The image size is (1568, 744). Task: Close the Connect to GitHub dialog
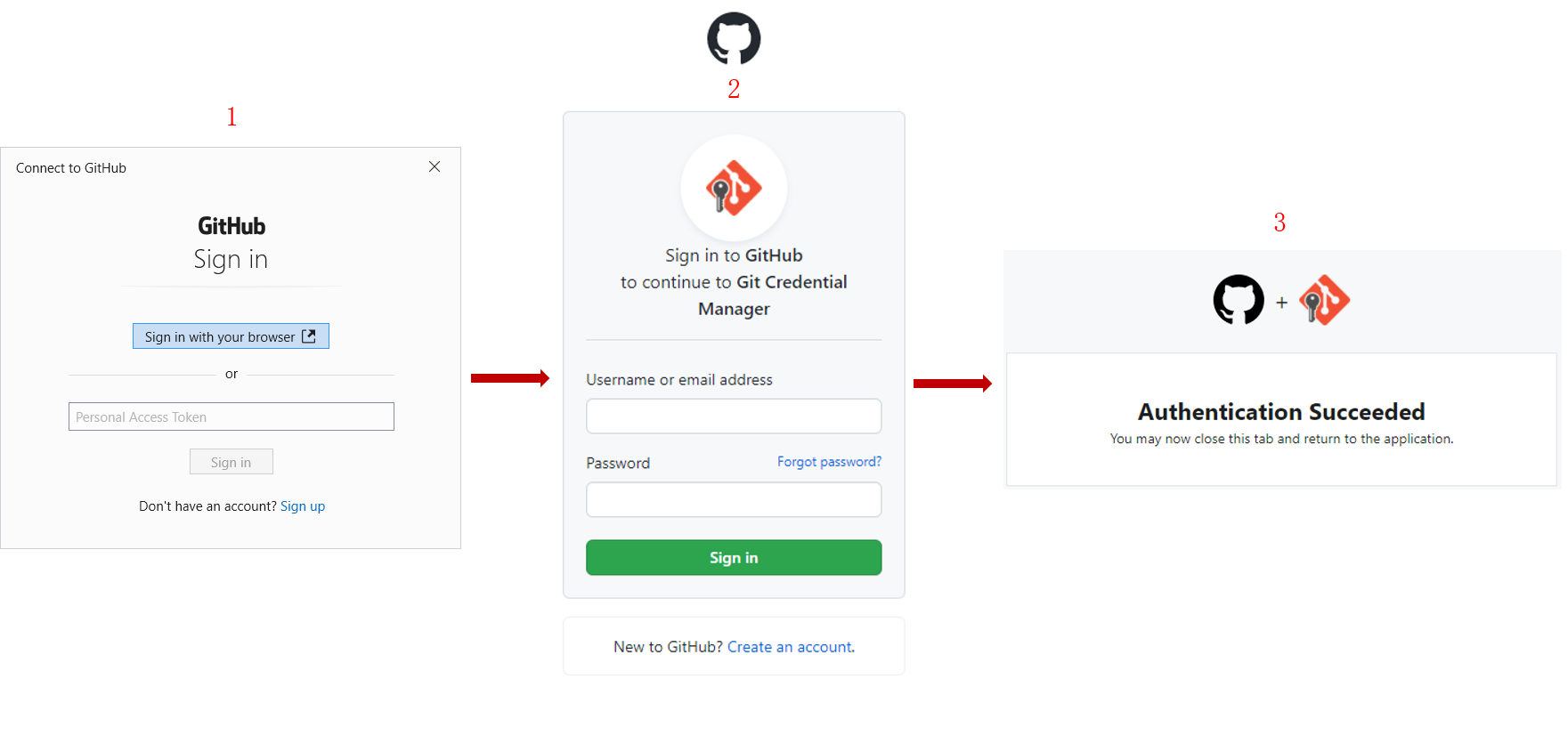tap(434, 166)
